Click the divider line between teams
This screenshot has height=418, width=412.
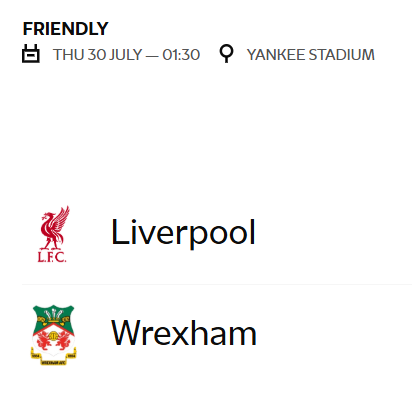(217, 285)
